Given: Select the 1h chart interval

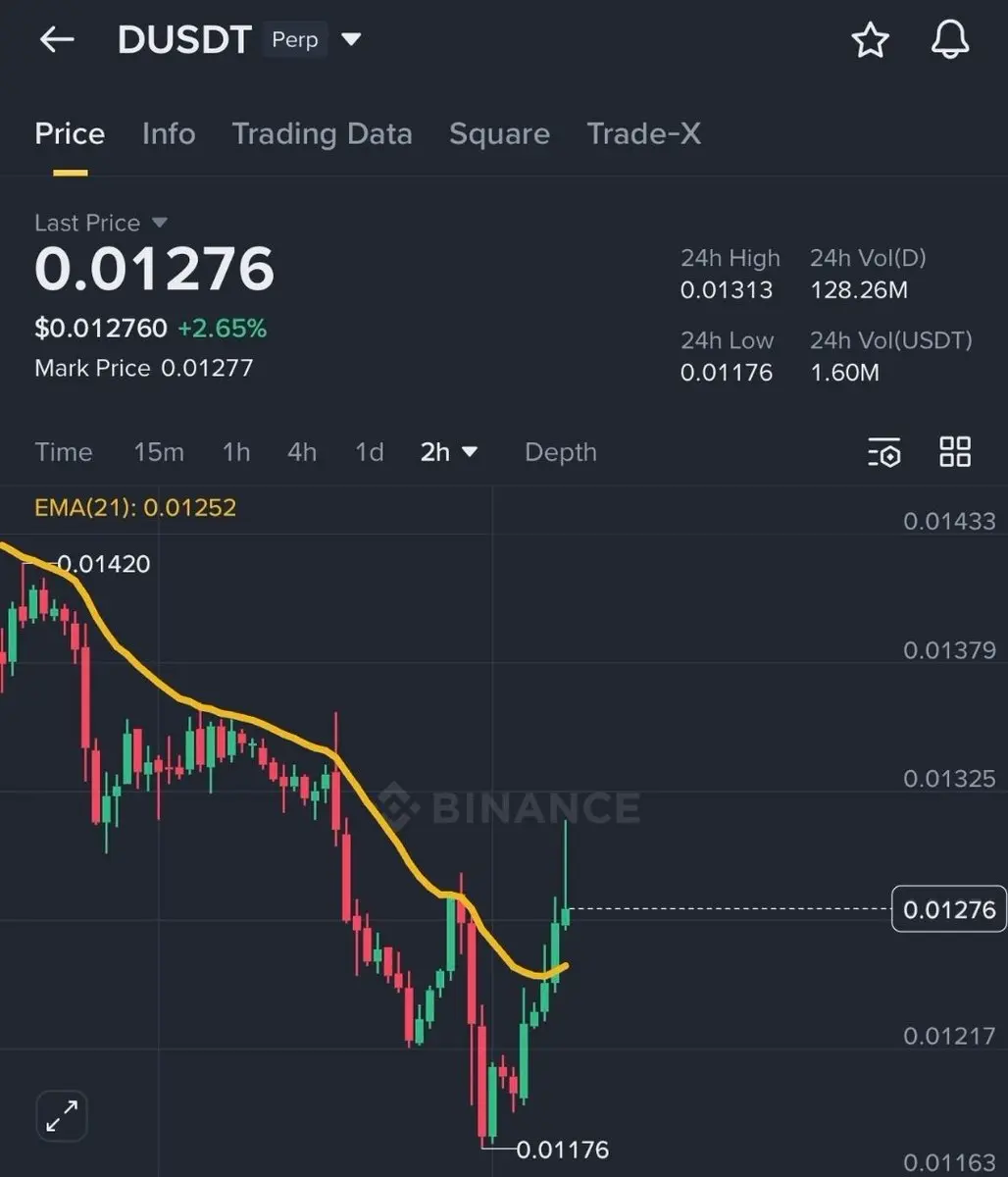Looking at the screenshot, I should pos(236,452).
